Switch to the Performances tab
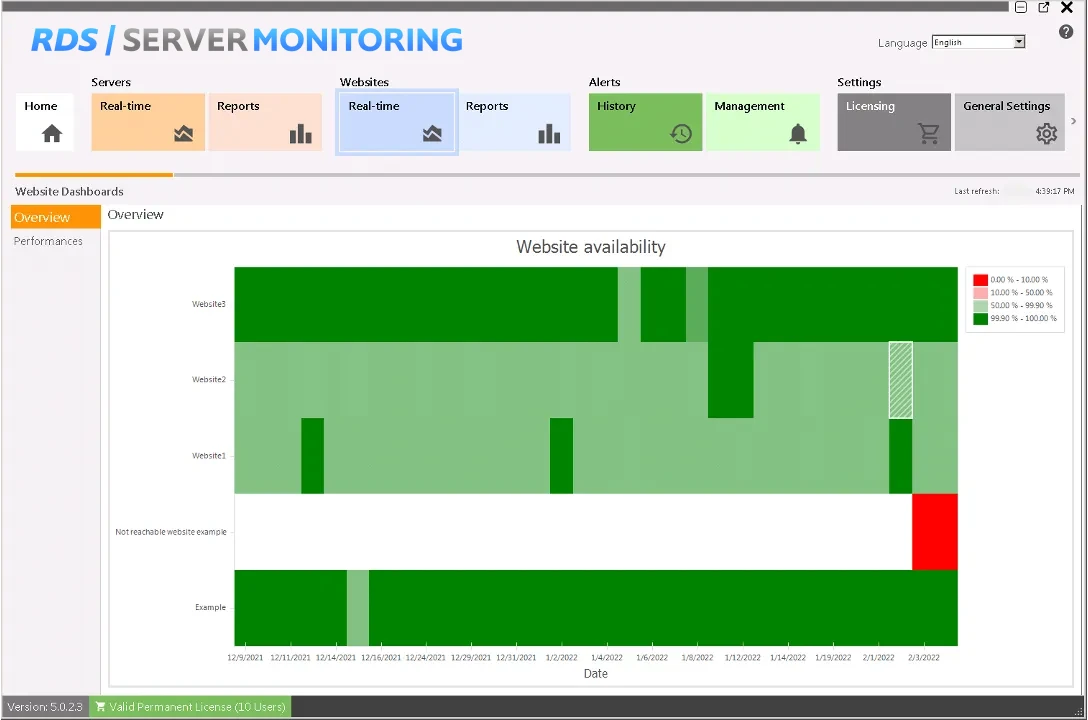This screenshot has height=720, width=1088. click(x=48, y=241)
